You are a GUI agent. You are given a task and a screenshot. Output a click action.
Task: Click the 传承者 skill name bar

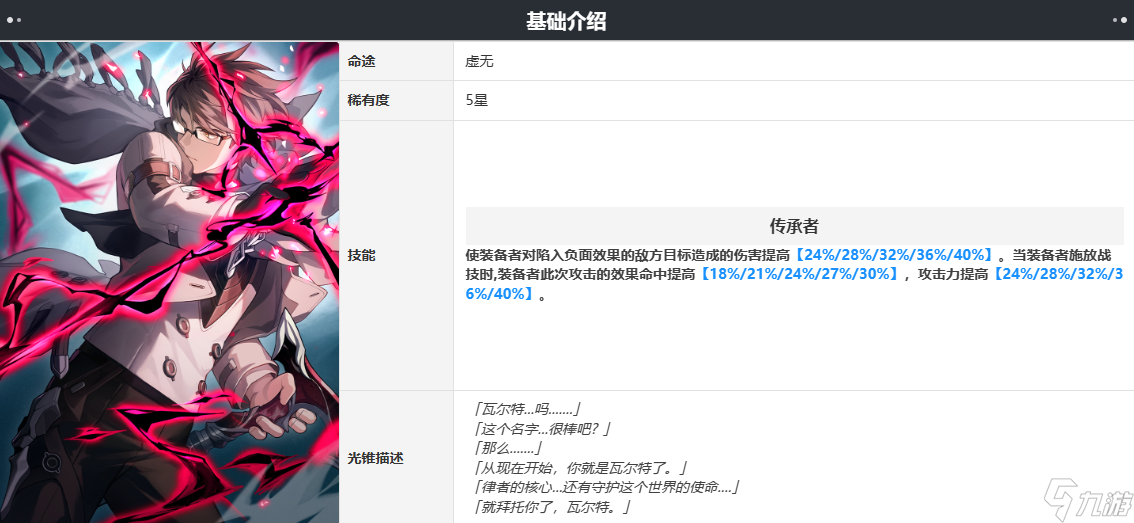coord(794,226)
